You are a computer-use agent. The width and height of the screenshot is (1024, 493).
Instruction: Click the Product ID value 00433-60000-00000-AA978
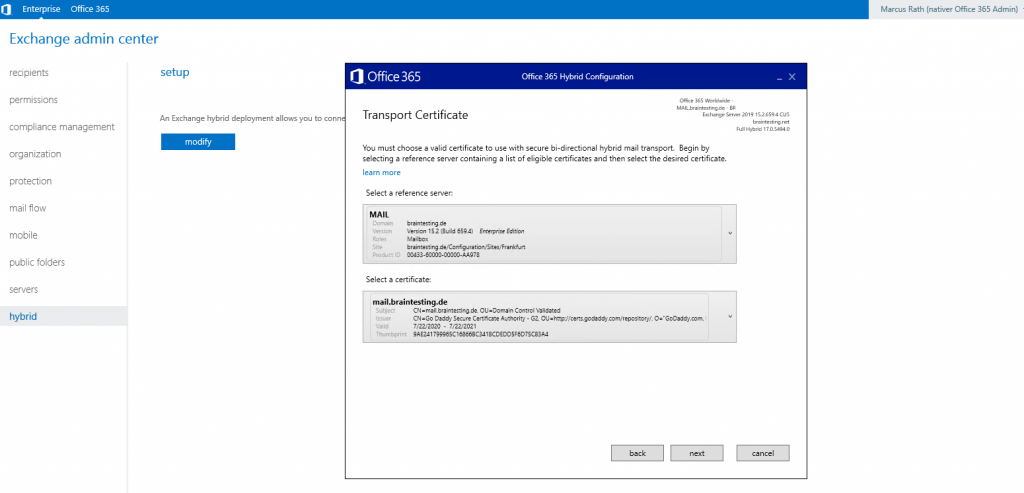pos(443,255)
